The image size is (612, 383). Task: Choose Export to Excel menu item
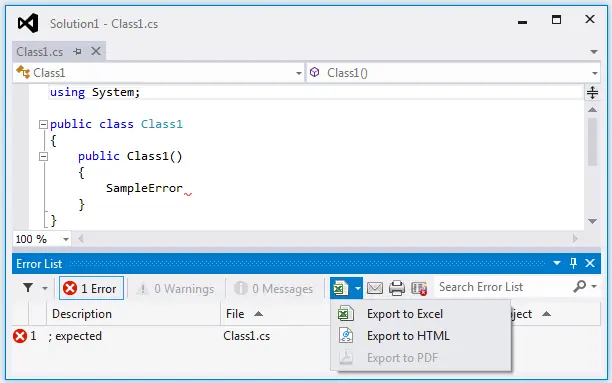421,314
